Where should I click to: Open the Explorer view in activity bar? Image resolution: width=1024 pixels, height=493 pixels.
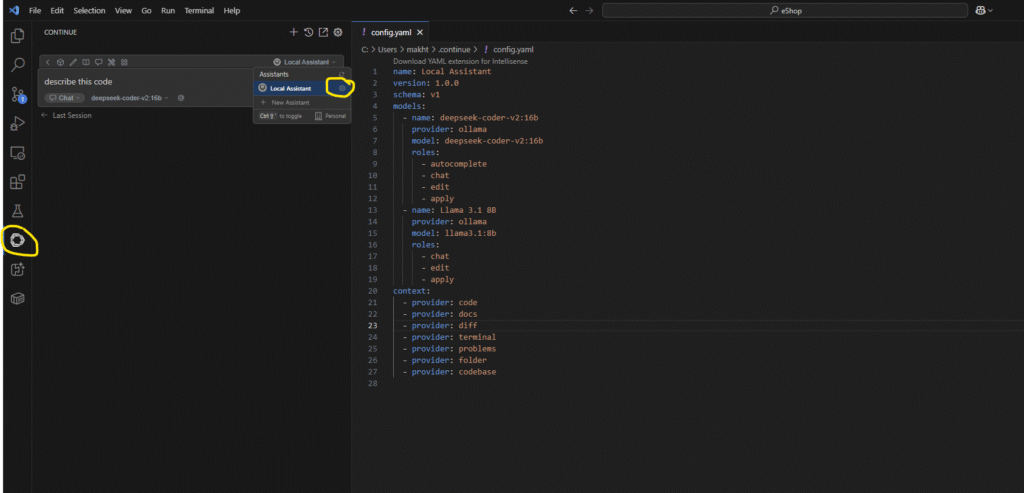coord(18,36)
